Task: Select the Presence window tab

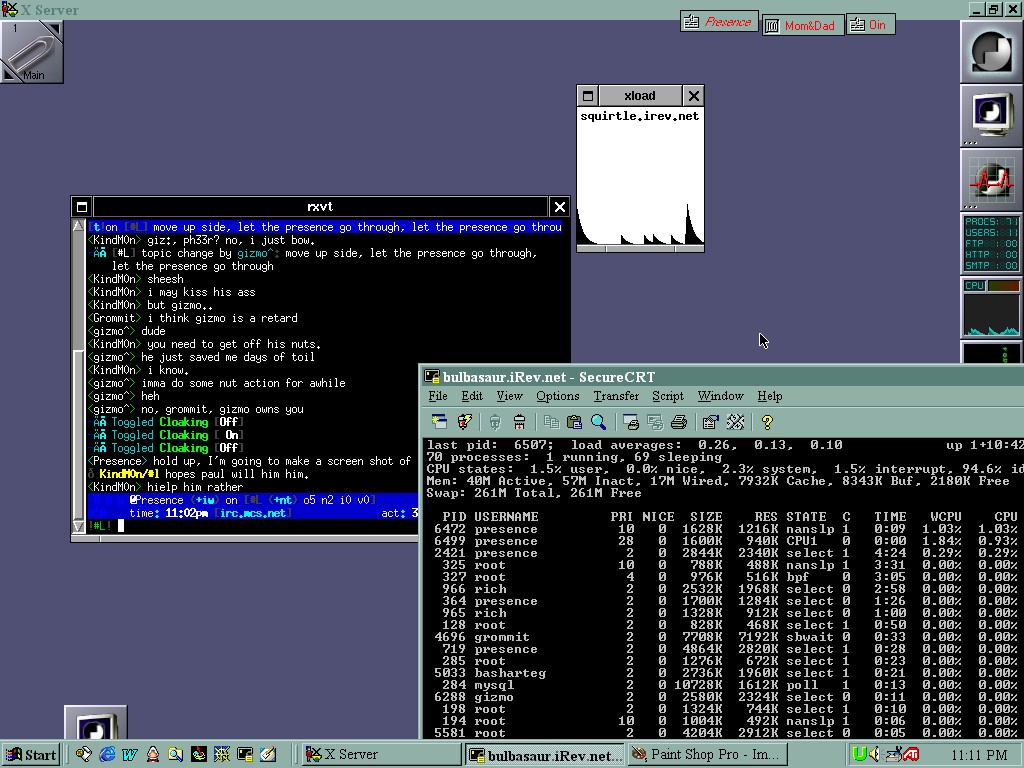Action: 718,22
